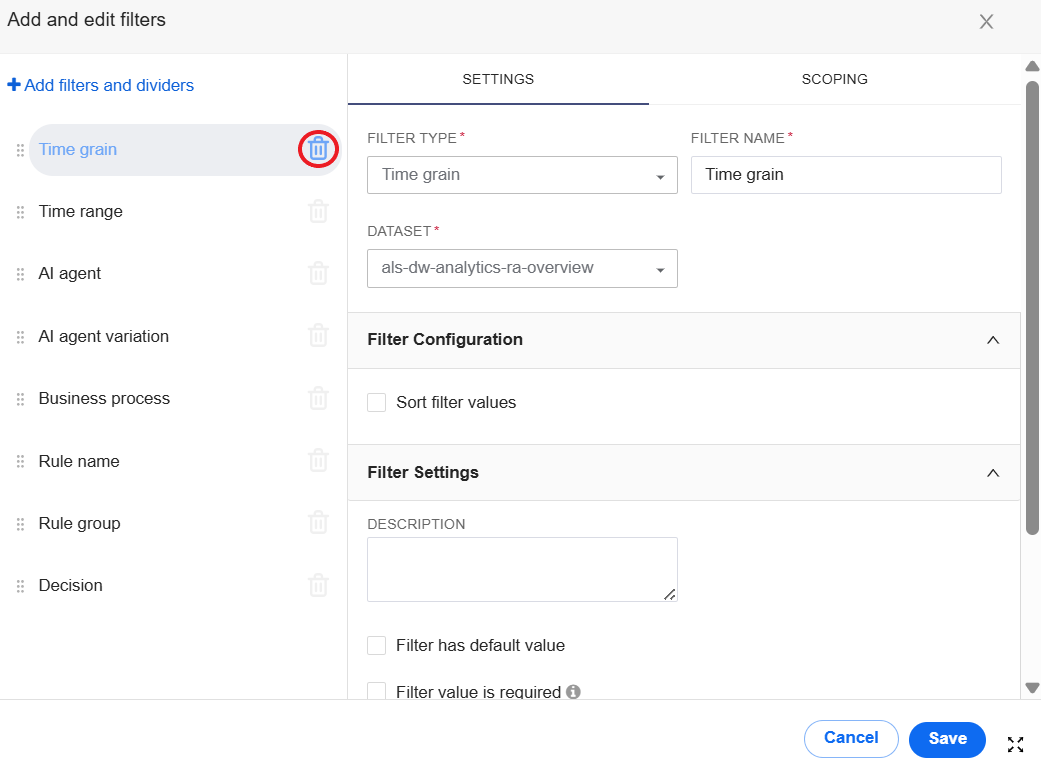Switch to the Settings tab

(x=498, y=79)
